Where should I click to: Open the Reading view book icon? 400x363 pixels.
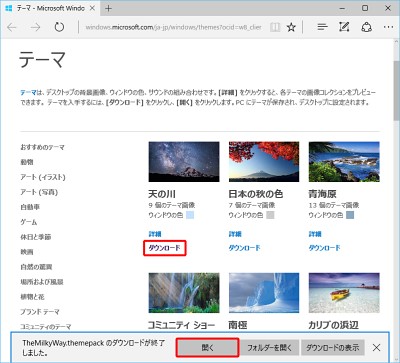pos(275,27)
